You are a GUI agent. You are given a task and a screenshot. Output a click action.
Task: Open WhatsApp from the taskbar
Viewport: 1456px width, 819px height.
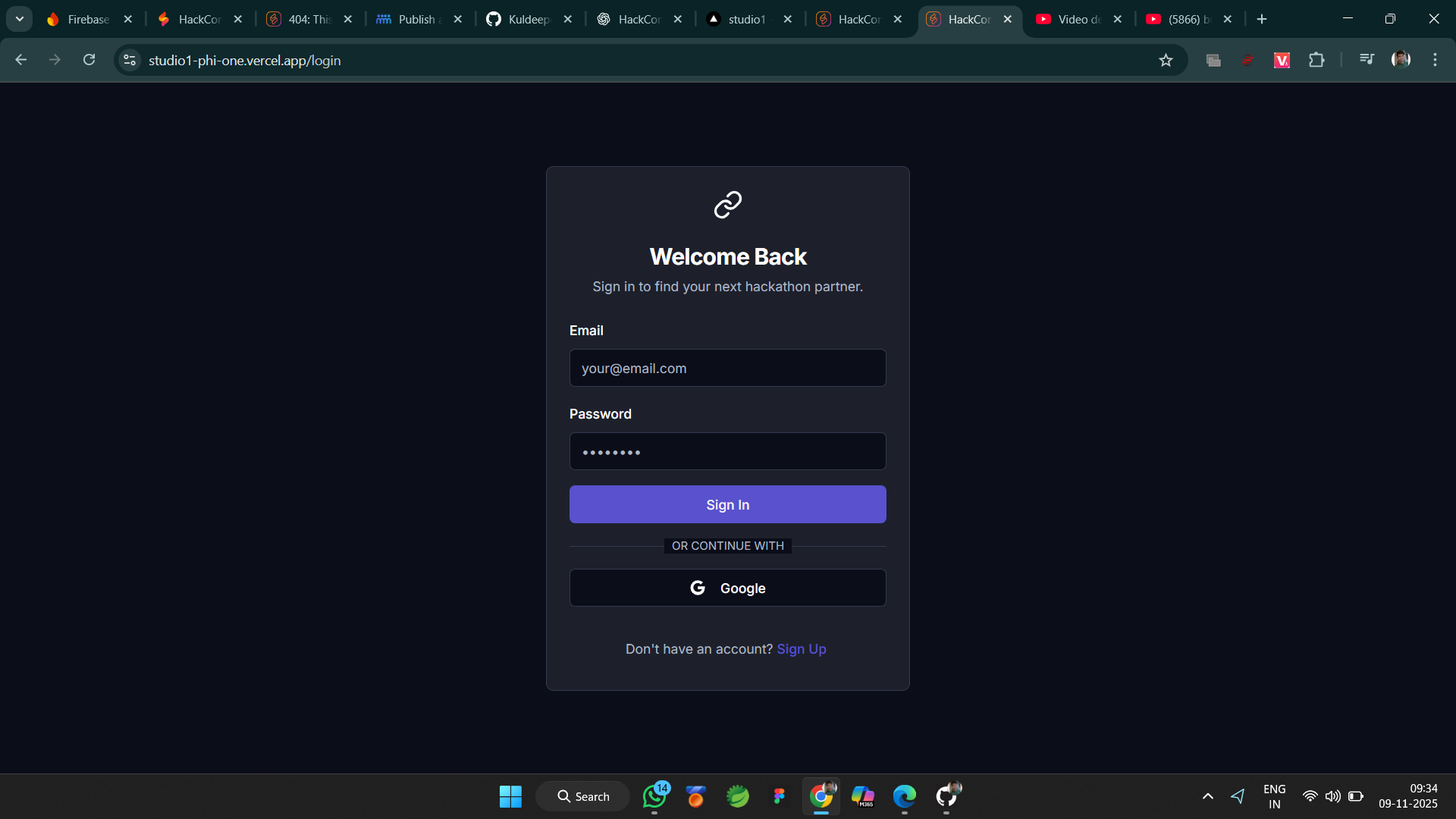[x=654, y=796]
